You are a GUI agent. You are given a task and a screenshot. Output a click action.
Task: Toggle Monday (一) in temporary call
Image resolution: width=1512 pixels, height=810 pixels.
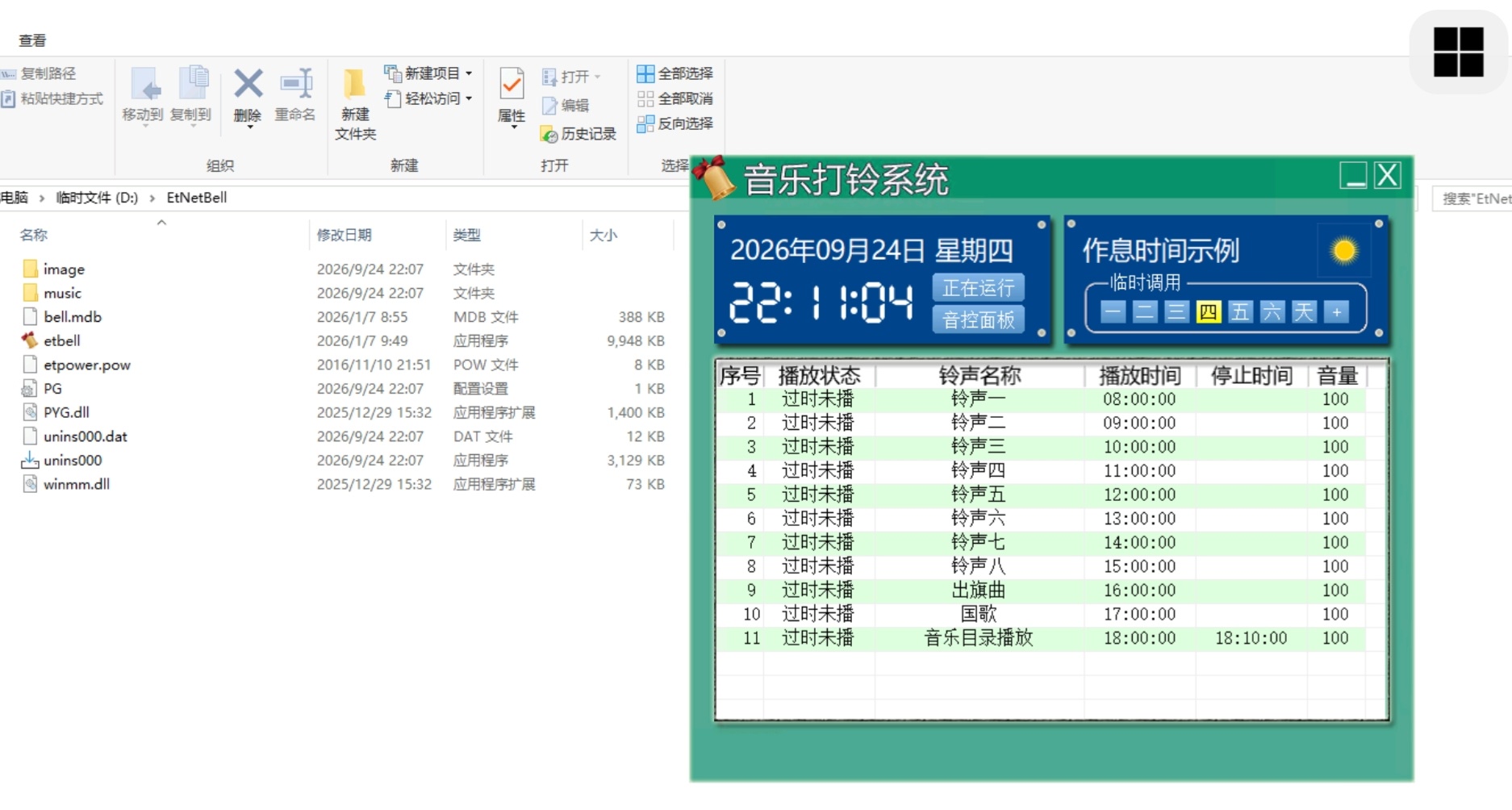tap(1113, 312)
